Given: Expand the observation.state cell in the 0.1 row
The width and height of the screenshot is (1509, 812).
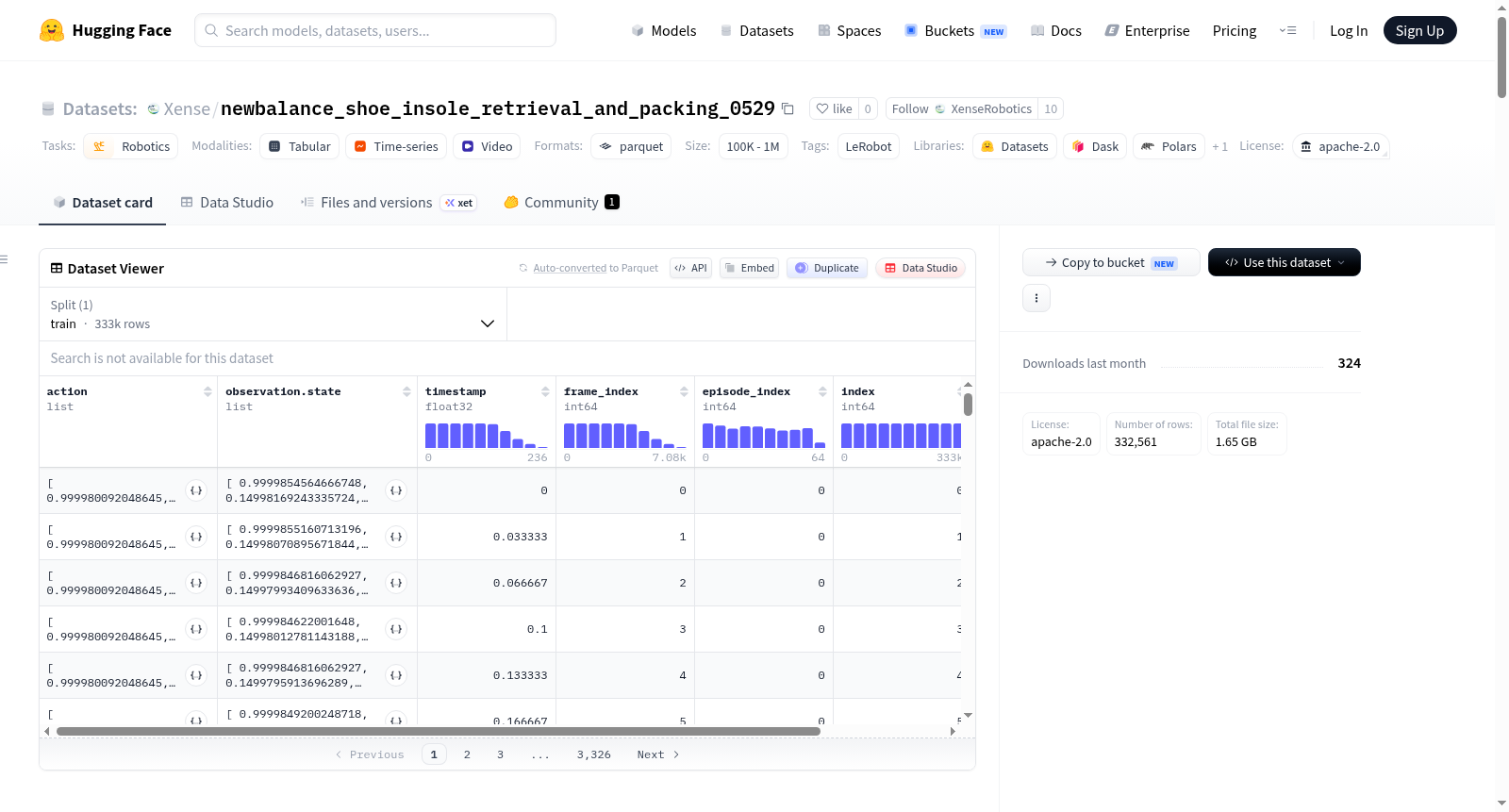Looking at the screenshot, I should [396, 629].
